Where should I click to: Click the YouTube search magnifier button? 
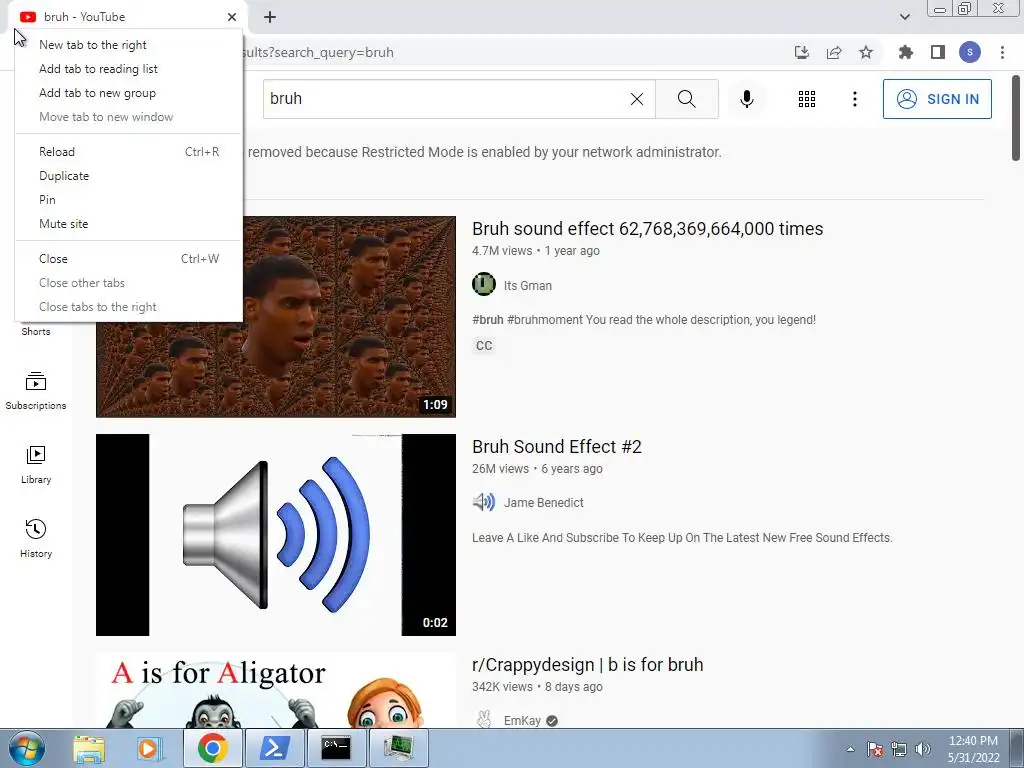[x=686, y=99]
